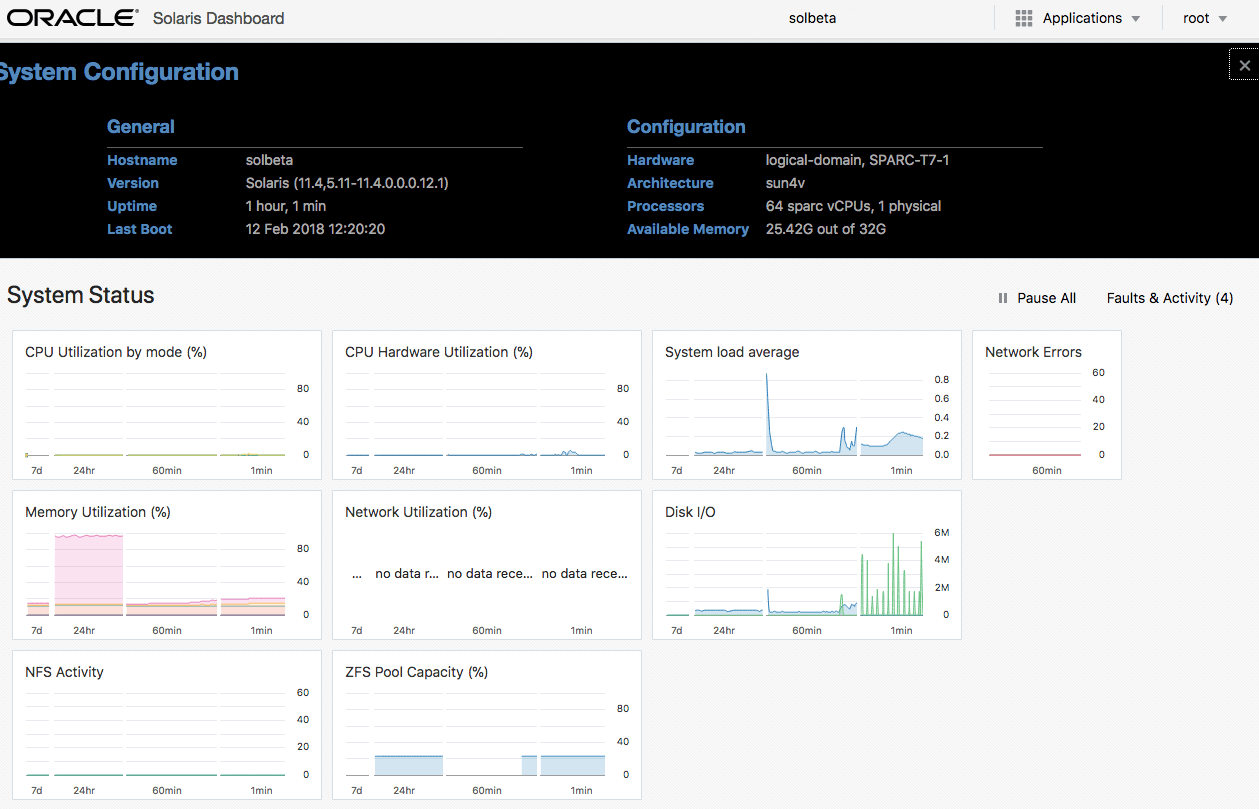The width and height of the screenshot is (1259, 809).
Task: Click 1min label in NFS Activity chart
Action: (x=262, y=790)
